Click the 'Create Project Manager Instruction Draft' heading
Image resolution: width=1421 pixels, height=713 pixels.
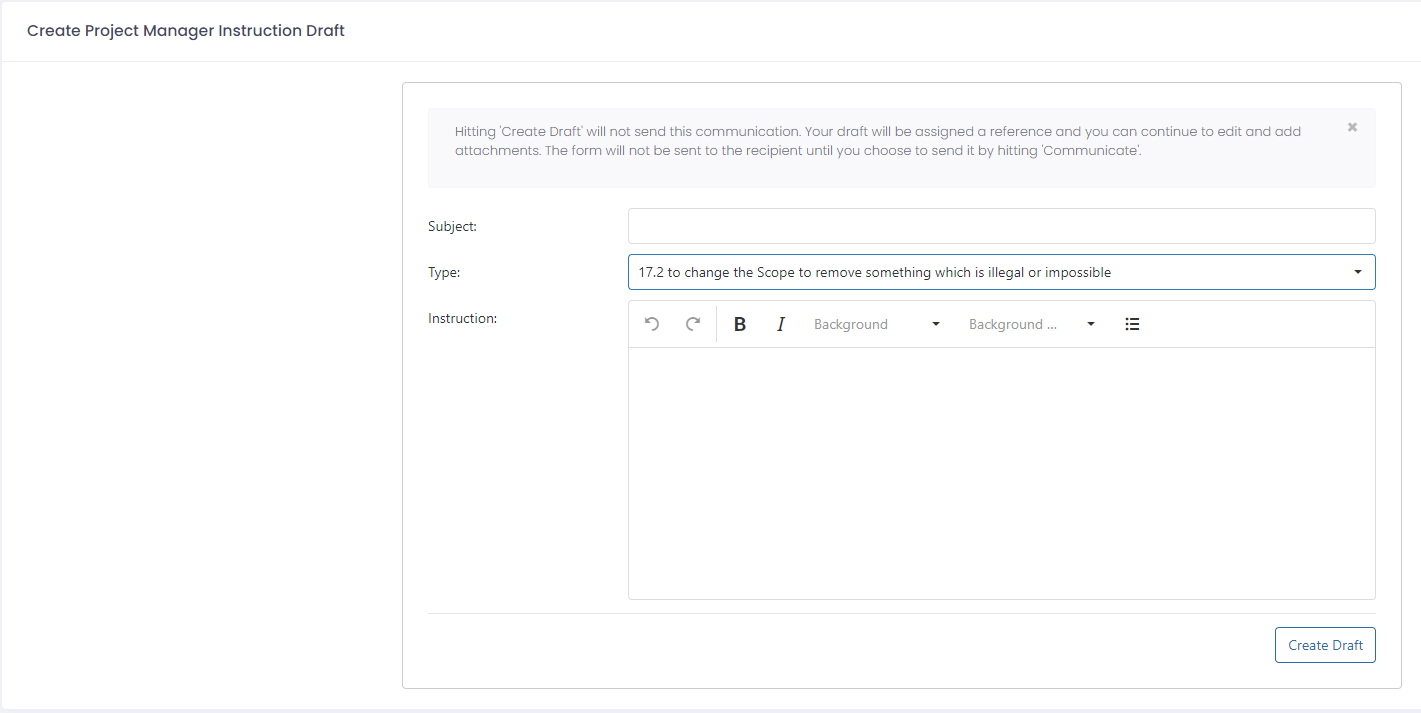186,31
